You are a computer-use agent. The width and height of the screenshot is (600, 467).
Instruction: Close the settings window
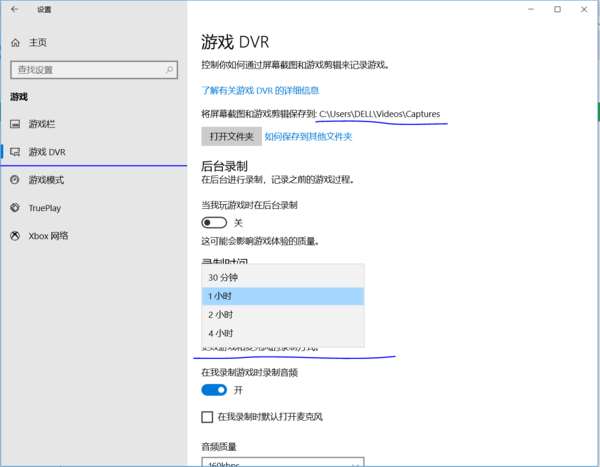[x=584, y=9]
